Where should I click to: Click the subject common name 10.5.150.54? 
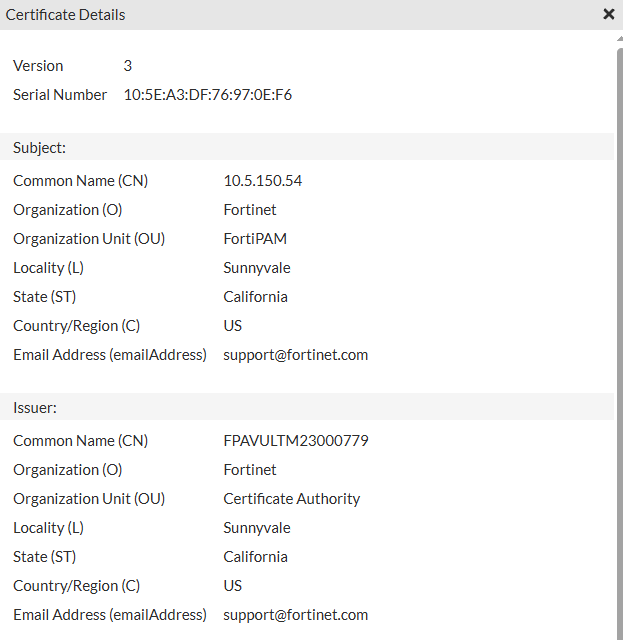(x=263, y=181)
